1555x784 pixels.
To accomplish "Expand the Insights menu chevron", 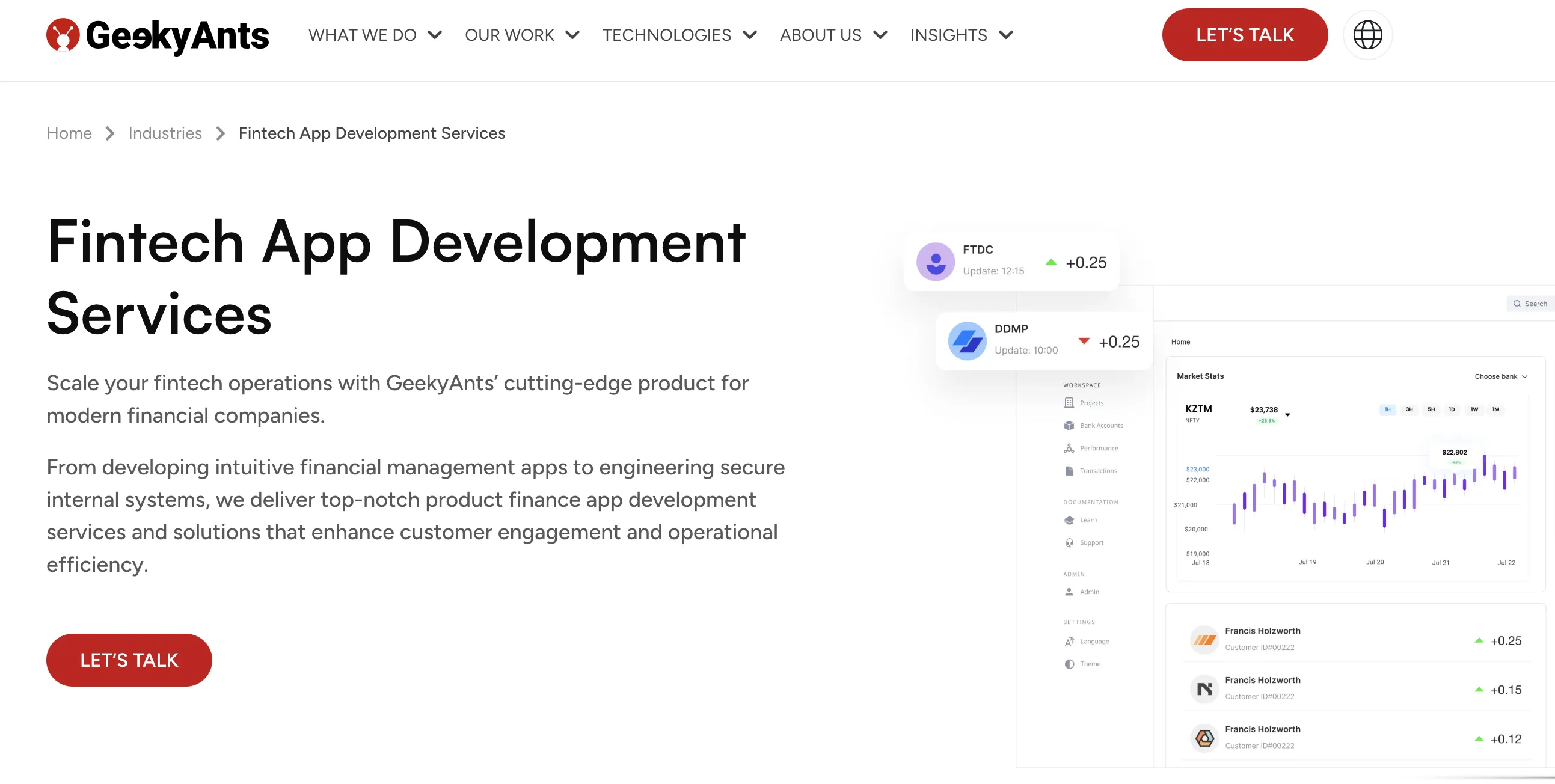I will [x=1005, y=35].
